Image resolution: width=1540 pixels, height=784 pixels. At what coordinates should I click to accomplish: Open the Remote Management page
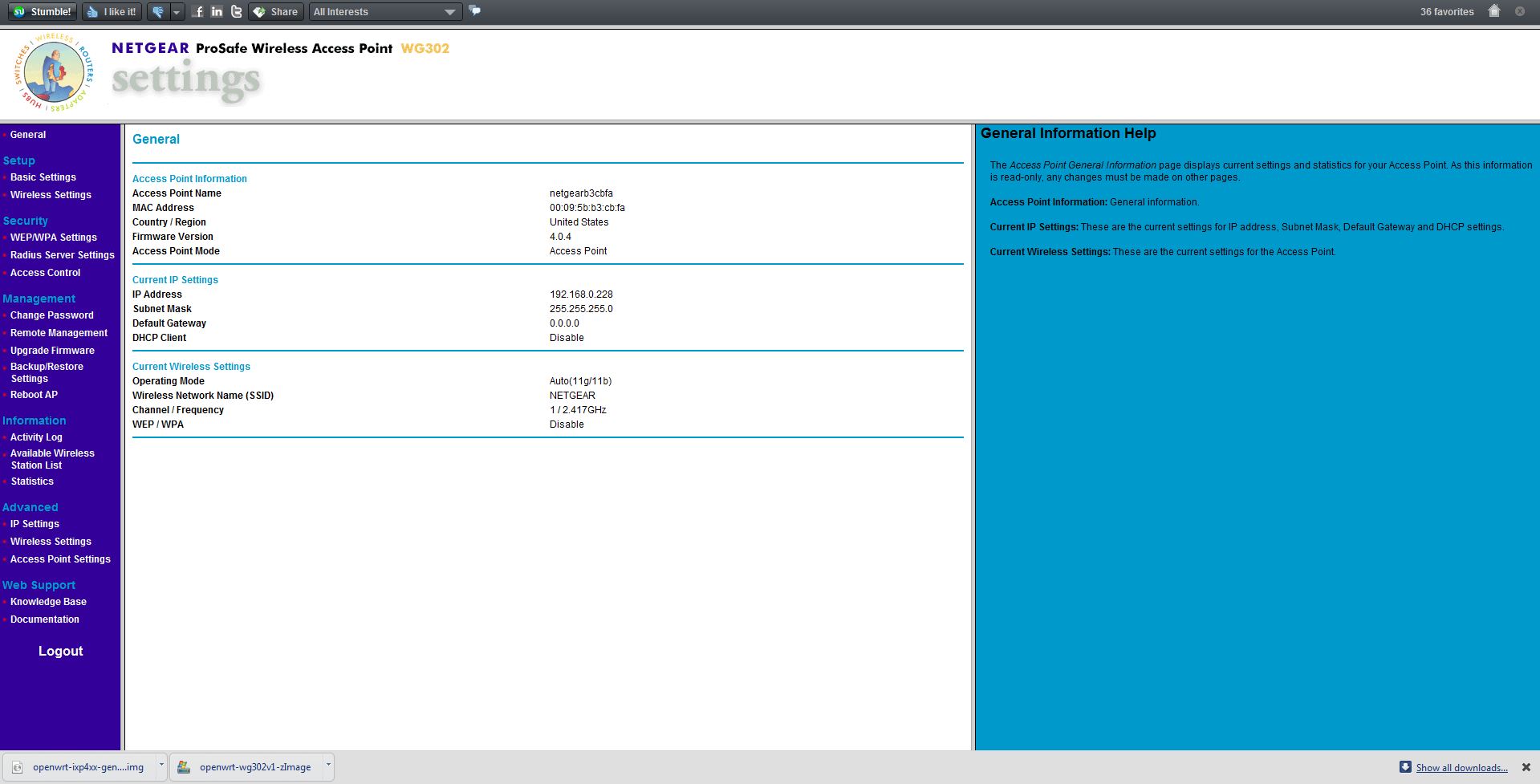[59, 333]
